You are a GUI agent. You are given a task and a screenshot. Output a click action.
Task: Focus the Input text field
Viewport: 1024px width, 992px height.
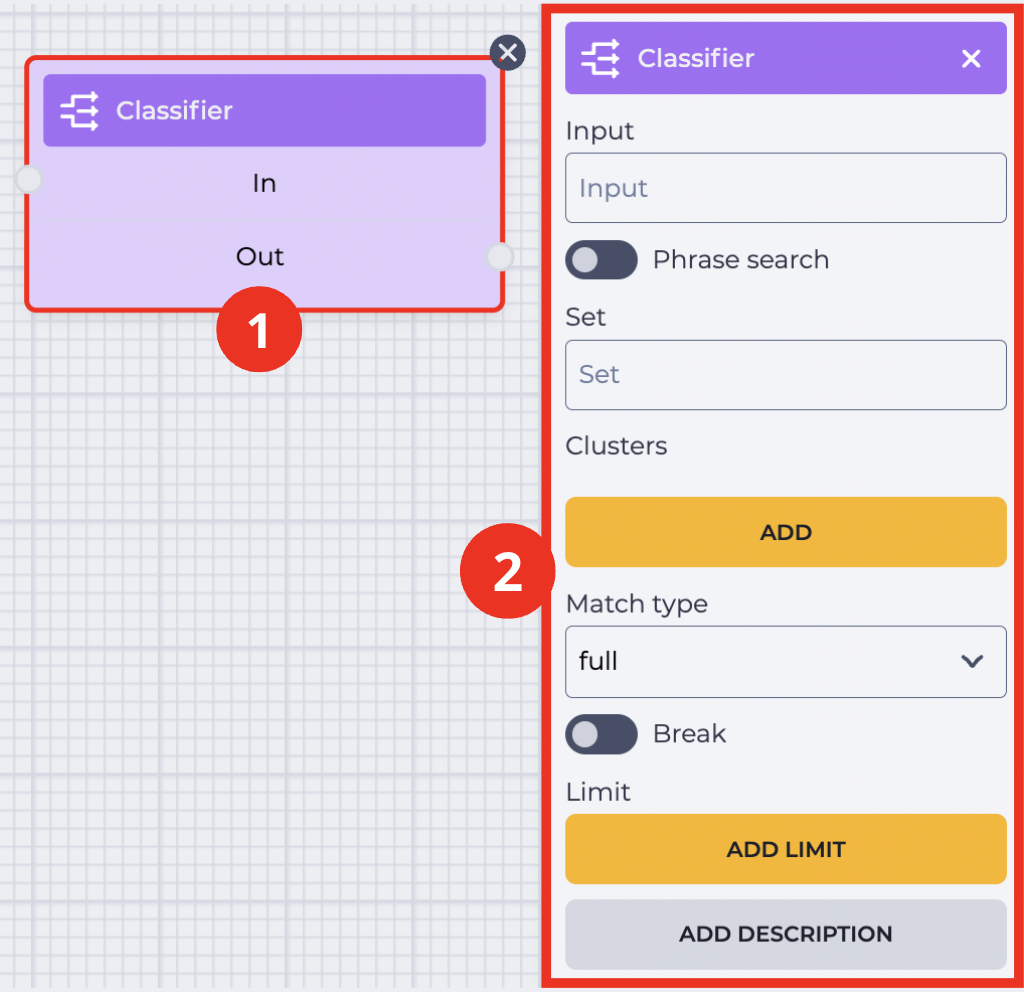pyautogui.click(x=786, y=188)
